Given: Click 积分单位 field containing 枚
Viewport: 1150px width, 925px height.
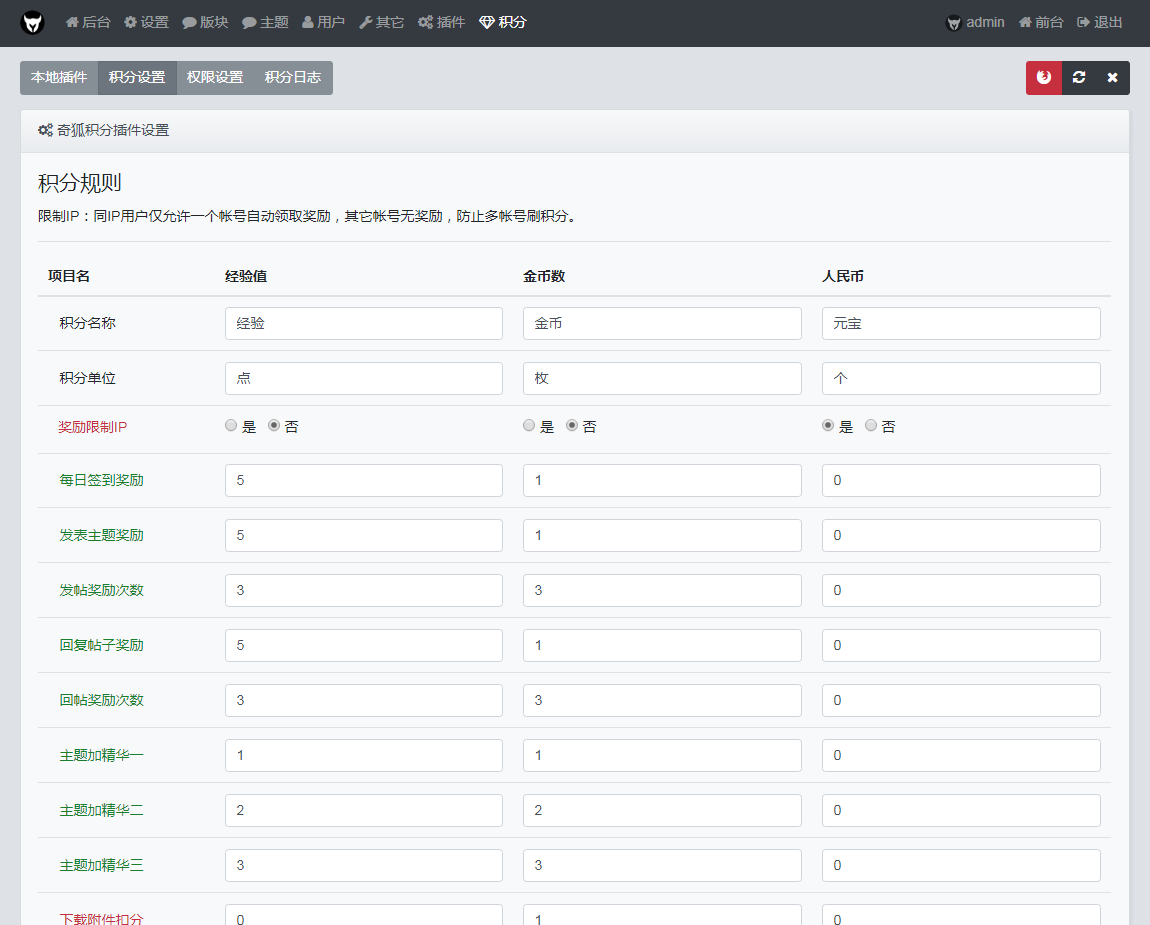Looking at the screenshot, I should [662, 379].
